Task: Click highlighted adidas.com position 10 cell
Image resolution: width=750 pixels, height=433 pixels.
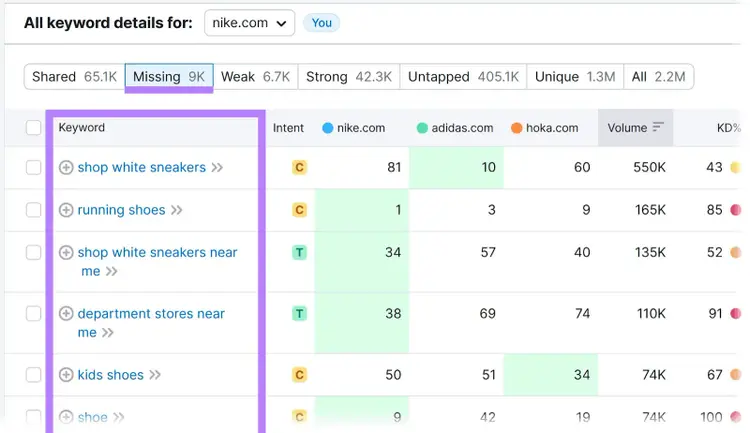Action: tap(456, 167)
